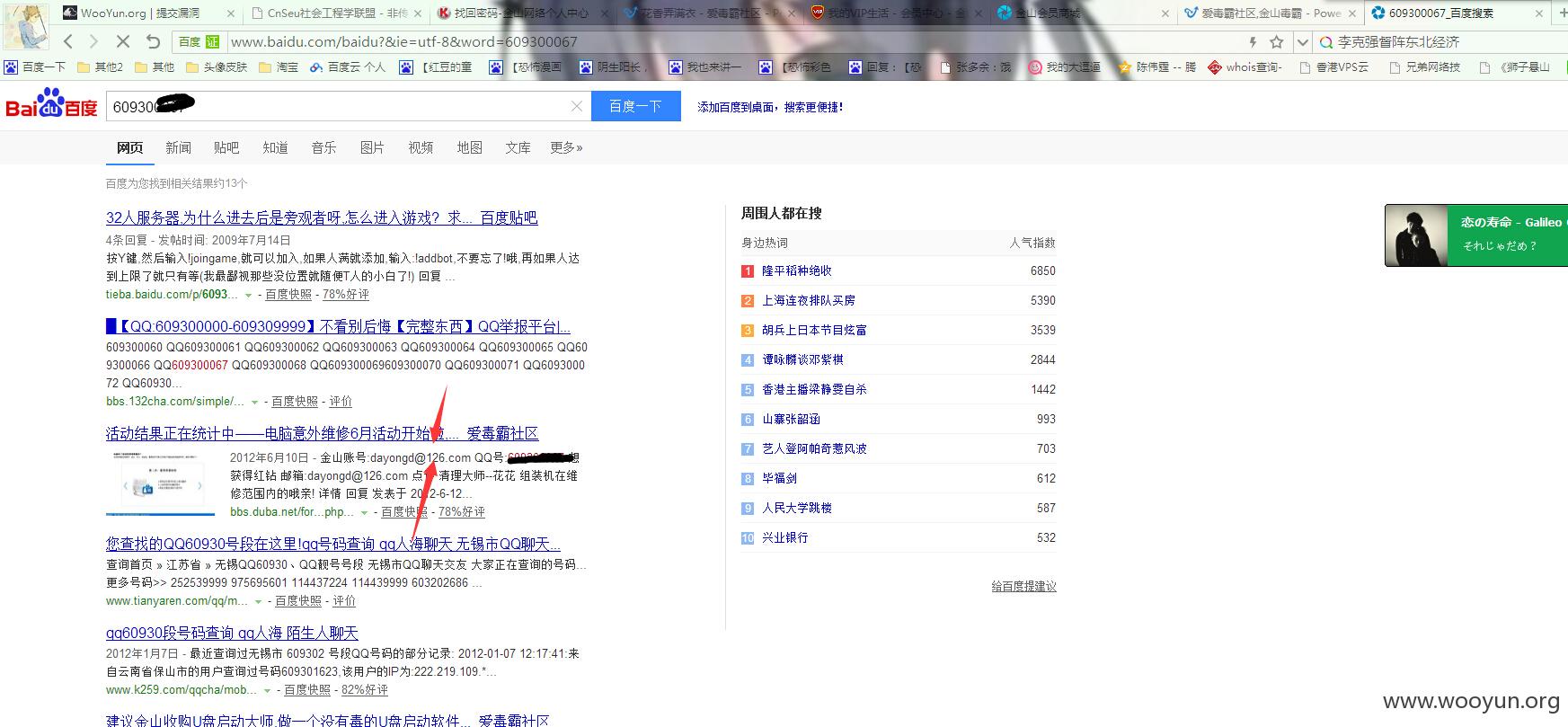Bookmark this page with the star icon

click(1277, 41)
